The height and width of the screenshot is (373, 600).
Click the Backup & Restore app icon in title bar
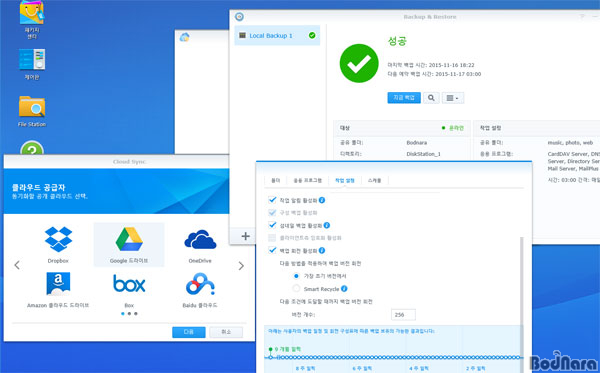tap(239, 16)
